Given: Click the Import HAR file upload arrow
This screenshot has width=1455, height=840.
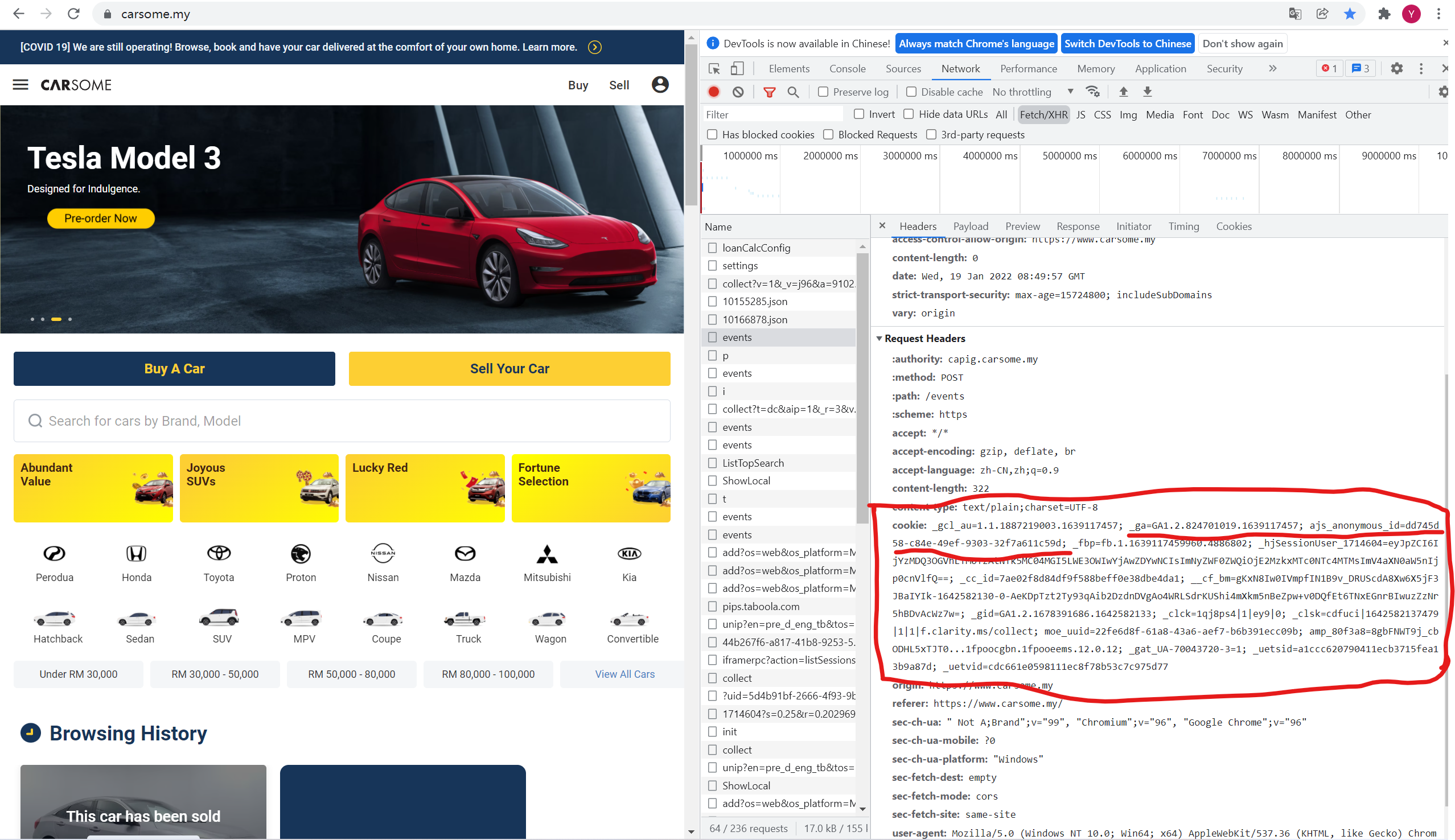Looking at the screenshot, I should click(x=1123, y=92).
